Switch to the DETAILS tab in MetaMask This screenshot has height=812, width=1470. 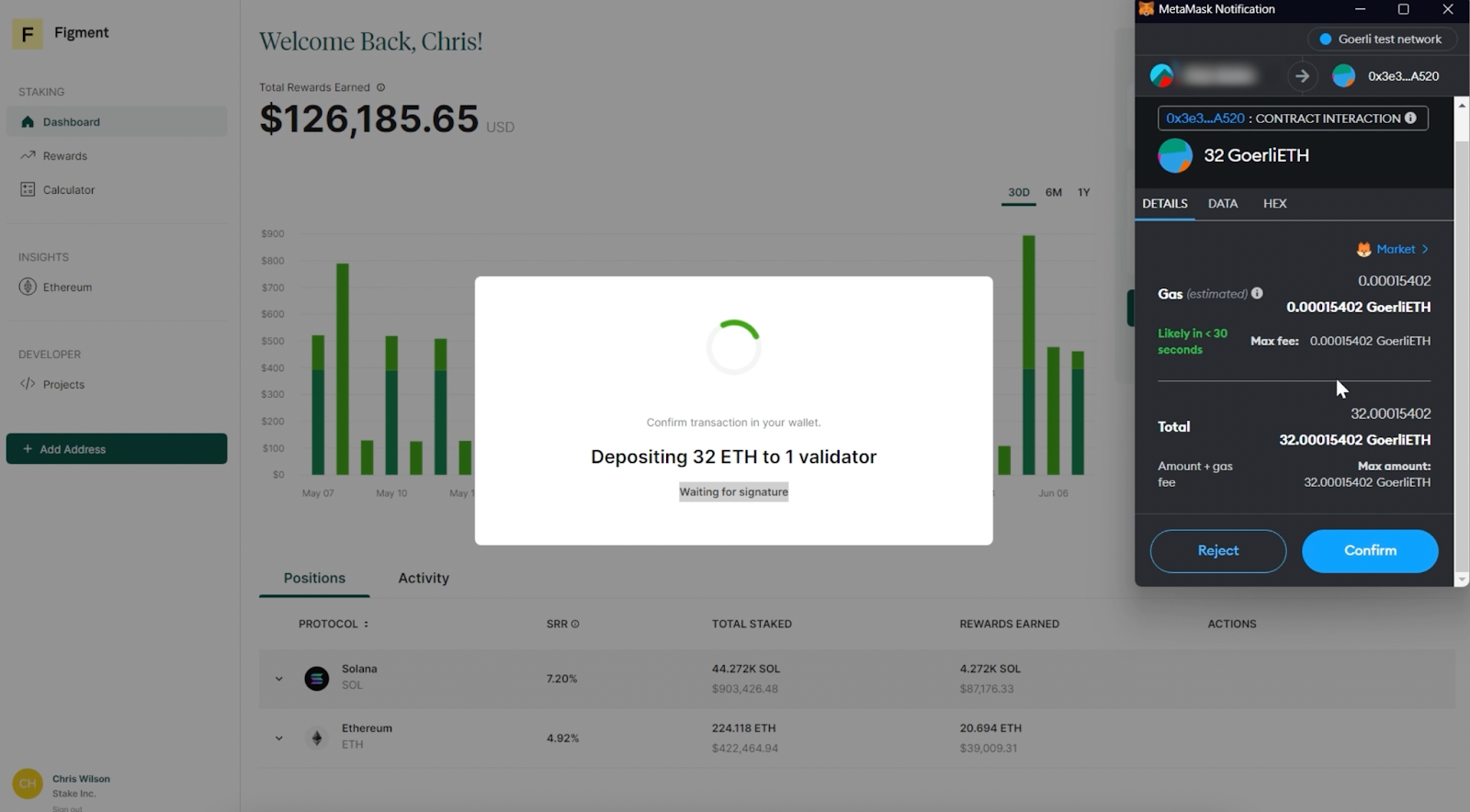click(1165, 204)
